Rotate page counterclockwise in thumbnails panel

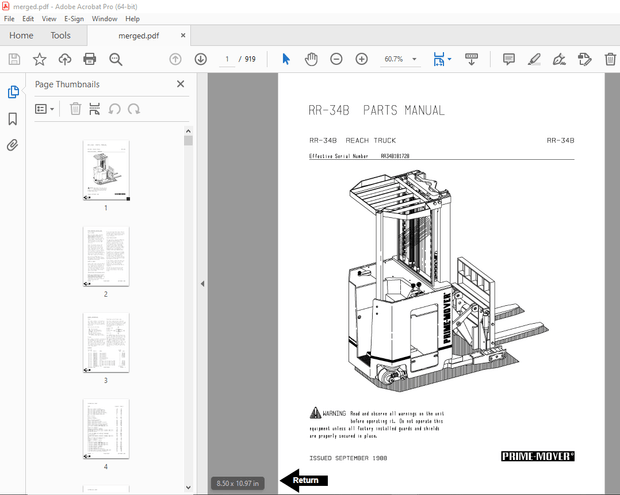(115, 109)
